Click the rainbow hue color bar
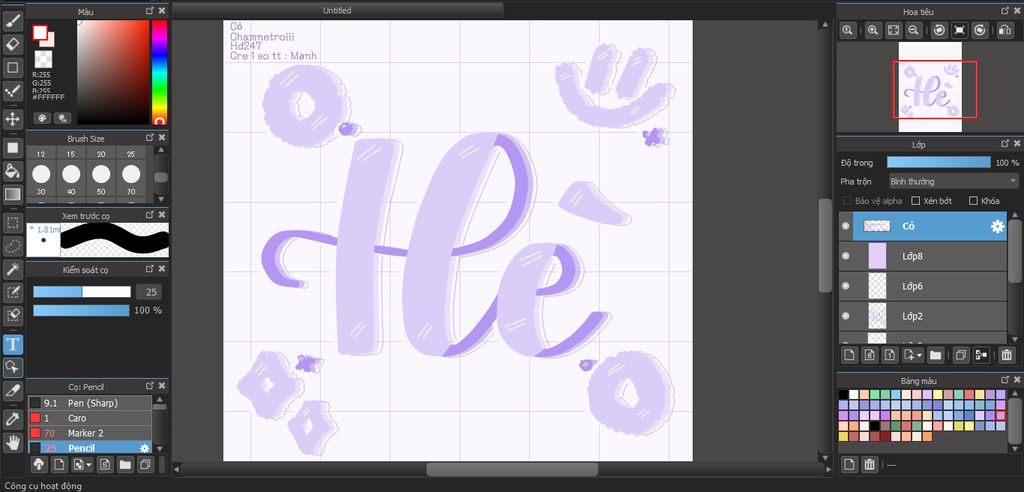The image size is (1024, 492). 159,72
